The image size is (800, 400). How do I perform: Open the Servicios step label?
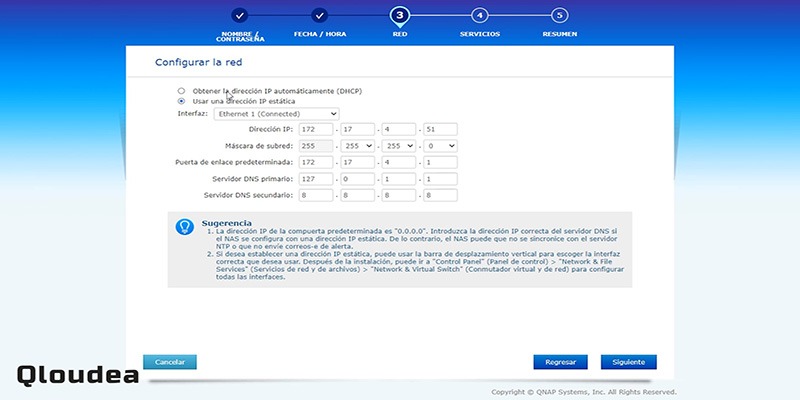pos(480,34)
